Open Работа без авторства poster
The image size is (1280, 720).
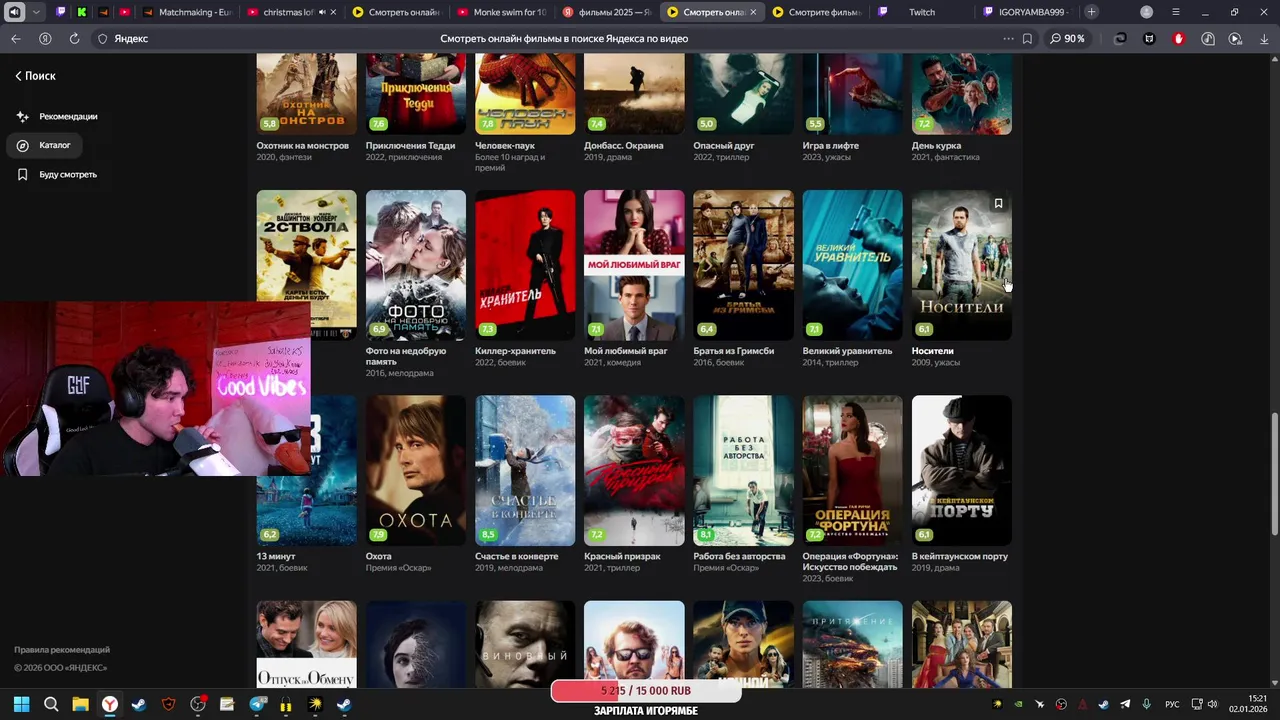pyautogui.click(x=743, y=470)
